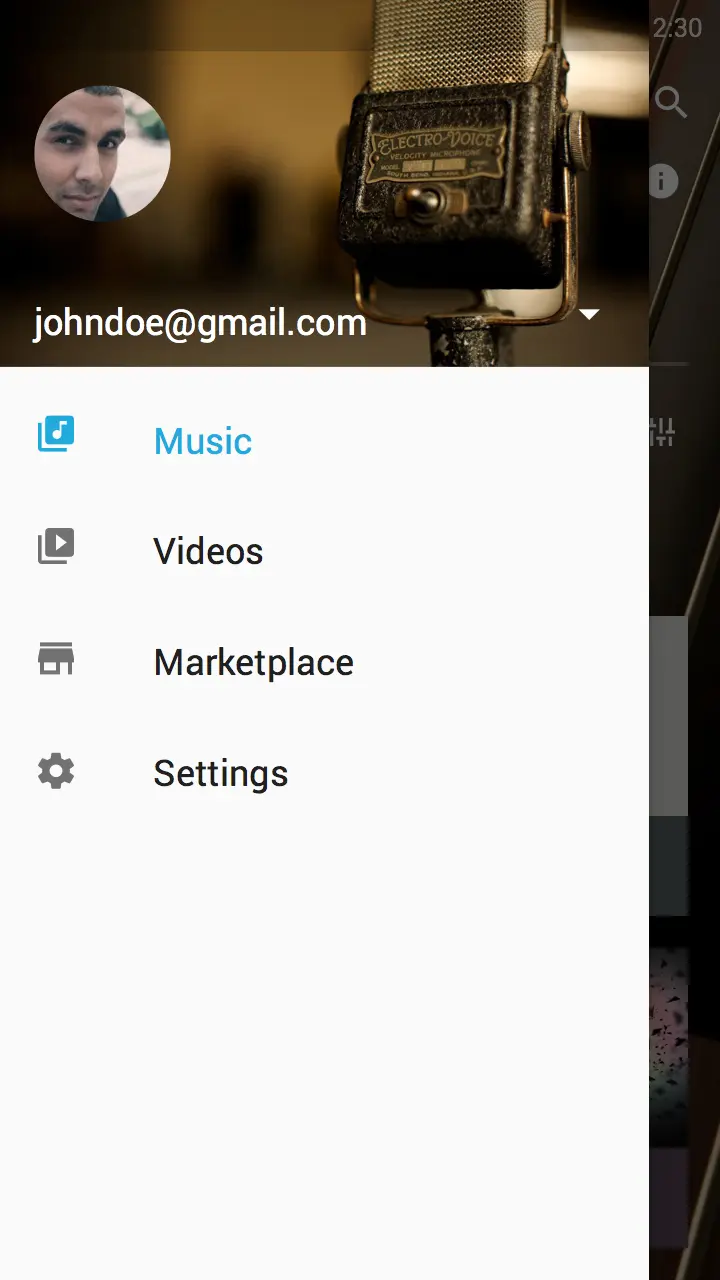Click the light gray block behind drawer

point(669,715)
